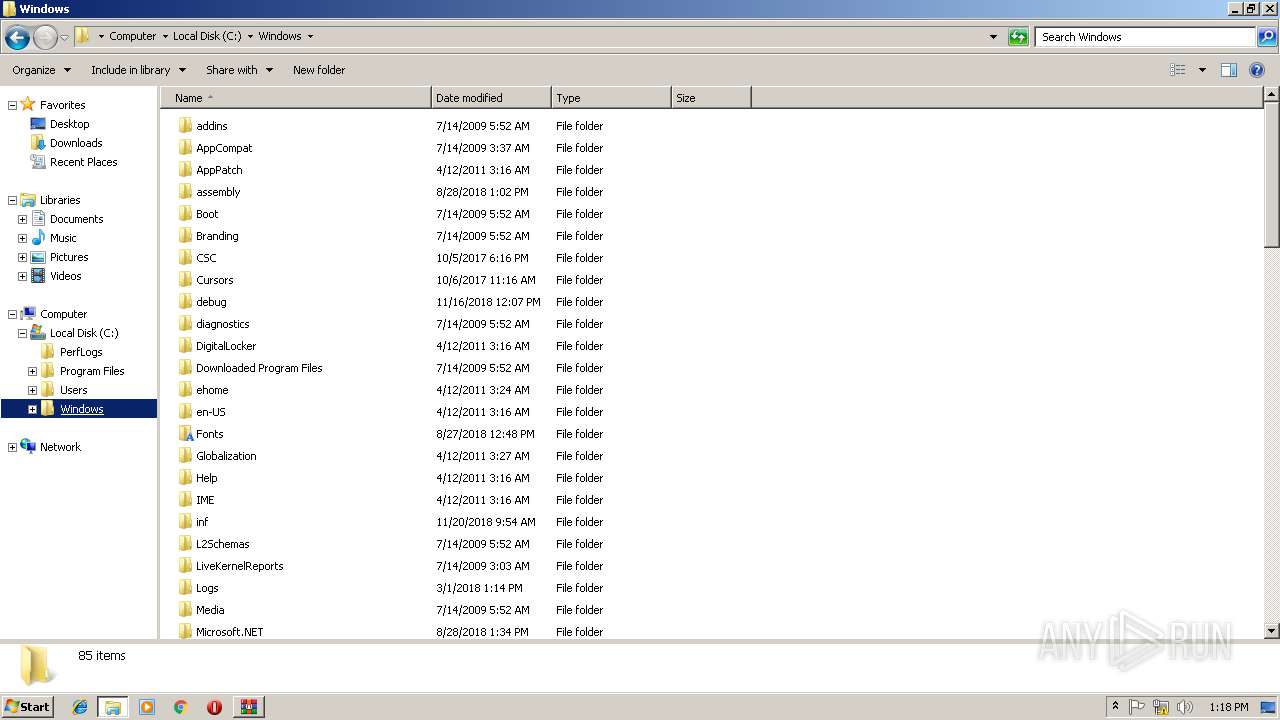Expand the Program Files tree node
Viewport: 1280px width, 720px height.
pos(32,371)
